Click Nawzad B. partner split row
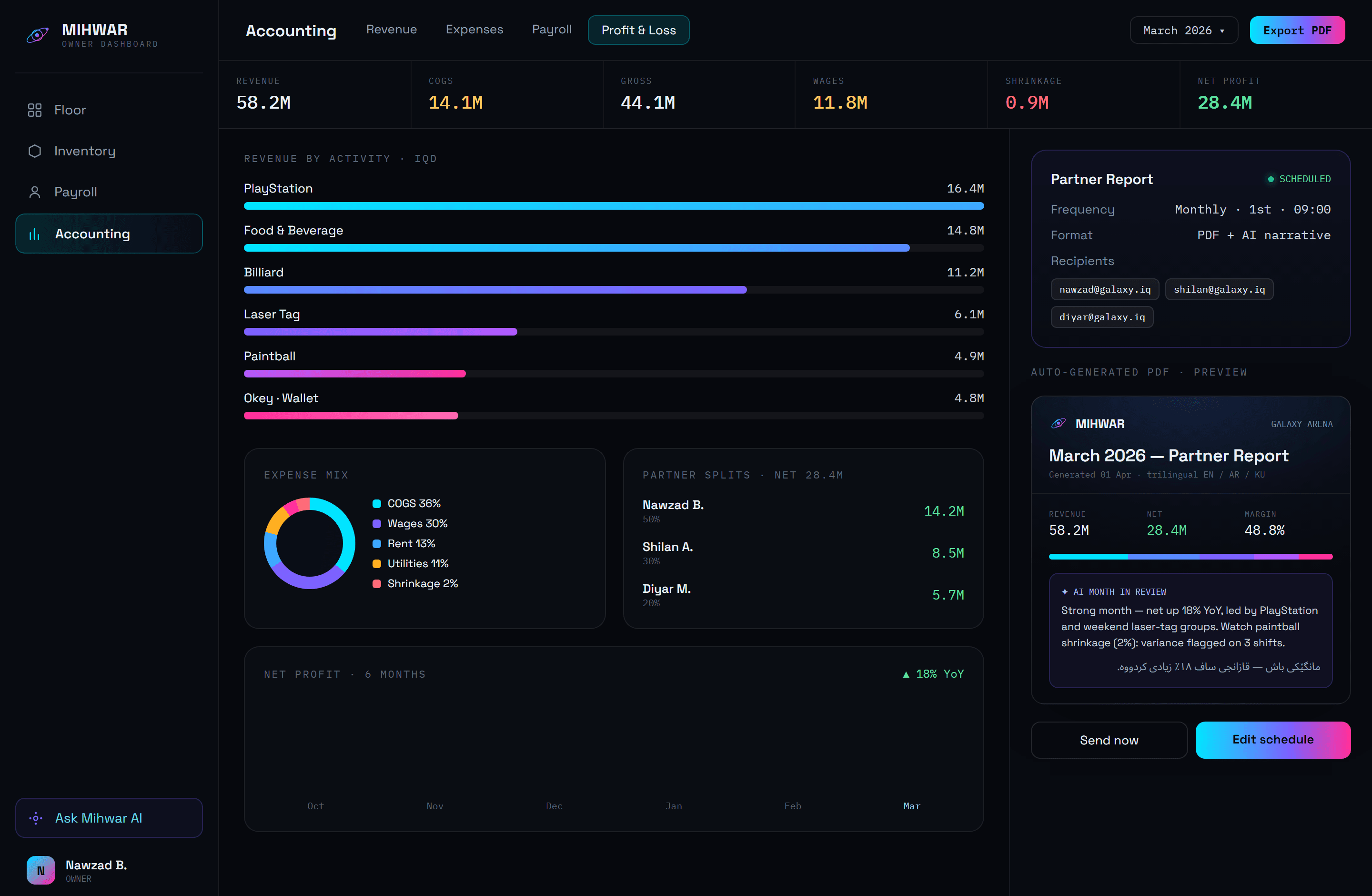Screen dimensions: 1372x896 [x=803, y=511]
